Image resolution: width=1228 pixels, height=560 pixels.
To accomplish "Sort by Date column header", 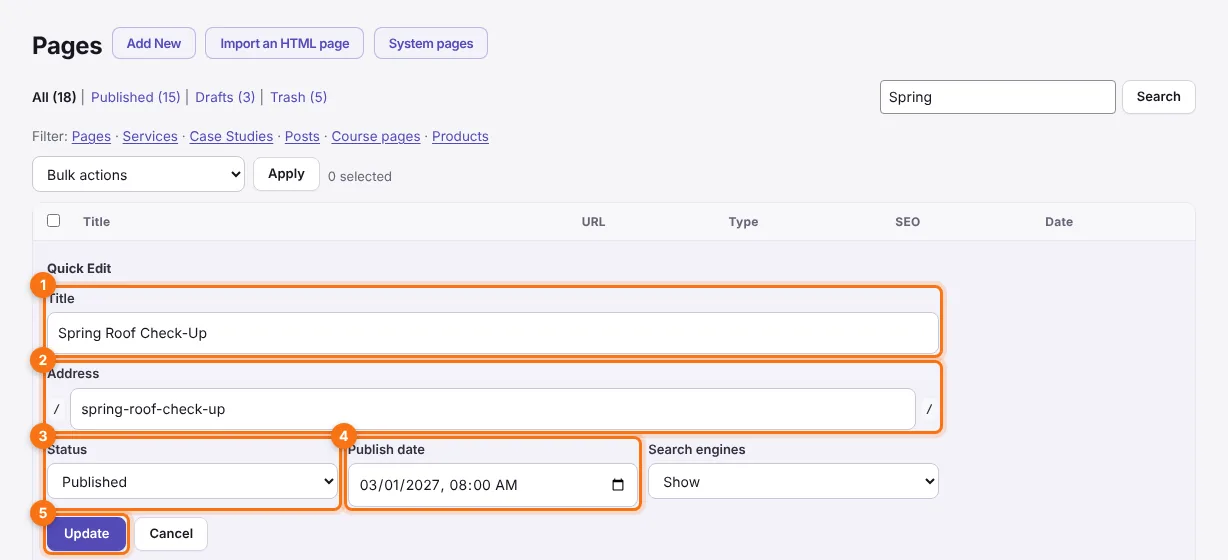I will click(x=1059, y=222).
